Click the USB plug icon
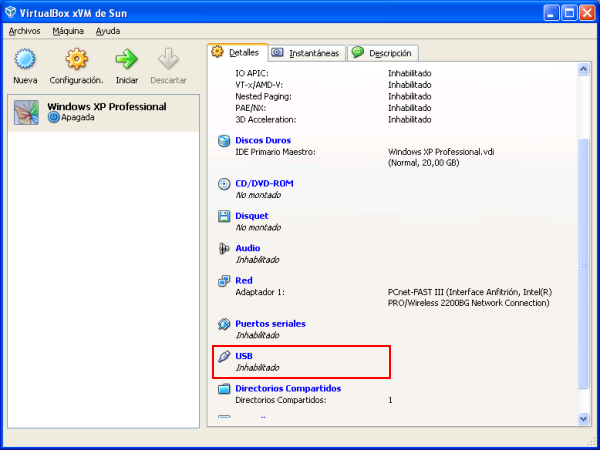600x450 pixels. [224, 356]
